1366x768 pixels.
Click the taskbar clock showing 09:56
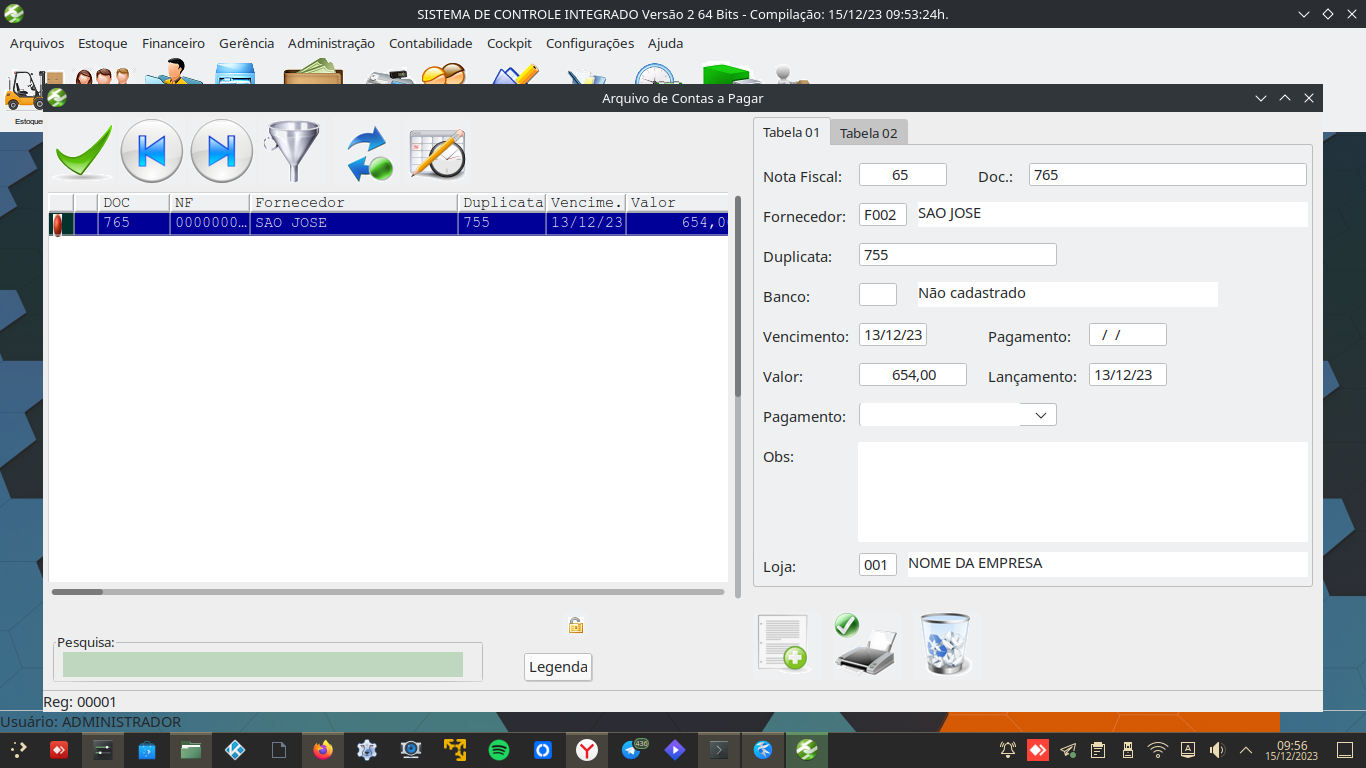(x=1293, y=749)
